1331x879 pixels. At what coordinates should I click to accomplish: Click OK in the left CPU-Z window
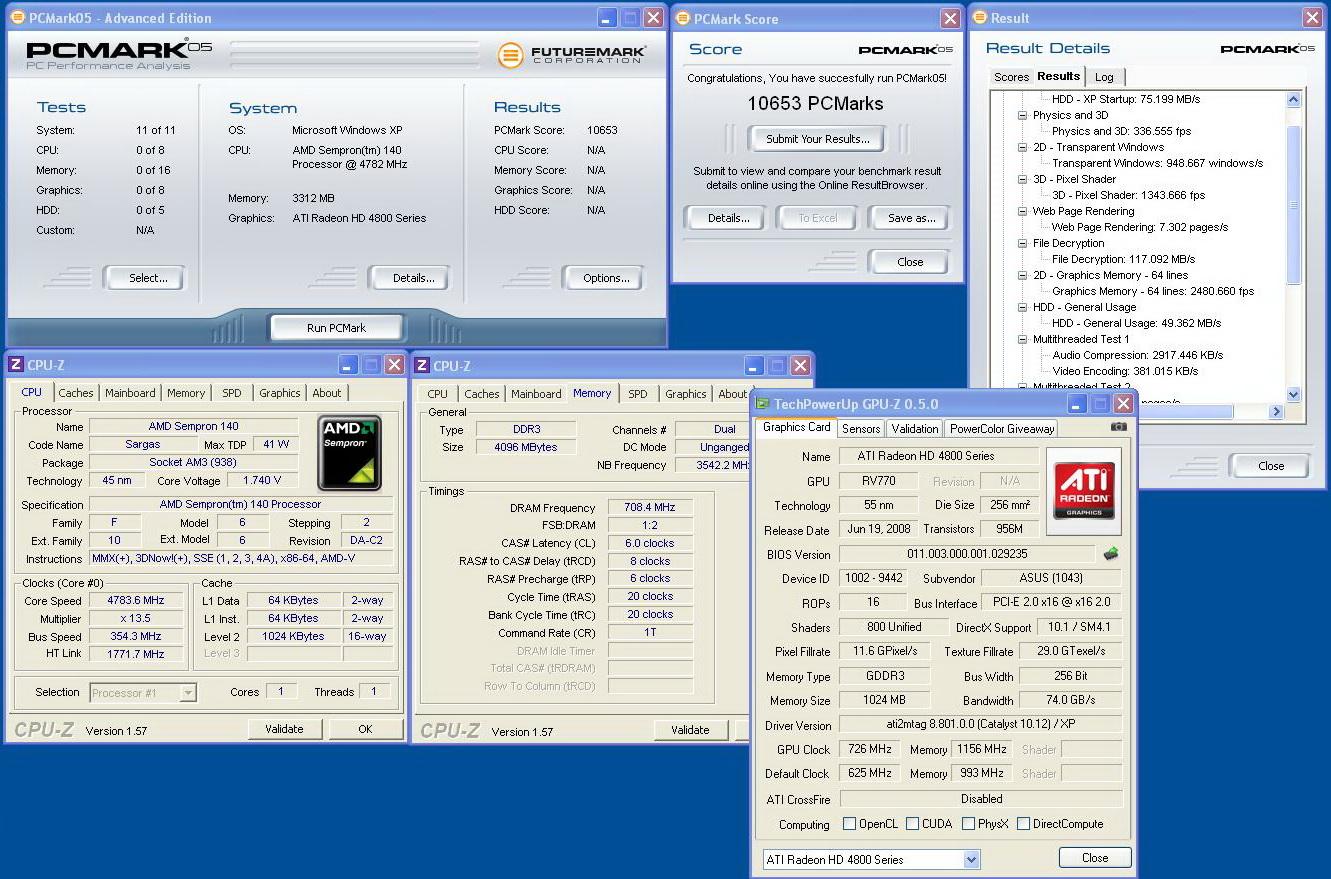[x=365, y=729]
